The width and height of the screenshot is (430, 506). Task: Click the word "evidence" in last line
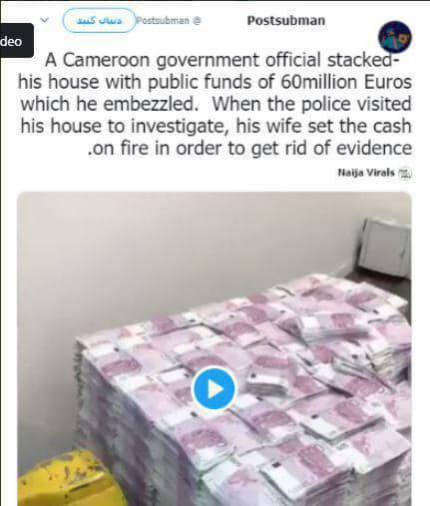pyautogui.click(x=374, y=148)
